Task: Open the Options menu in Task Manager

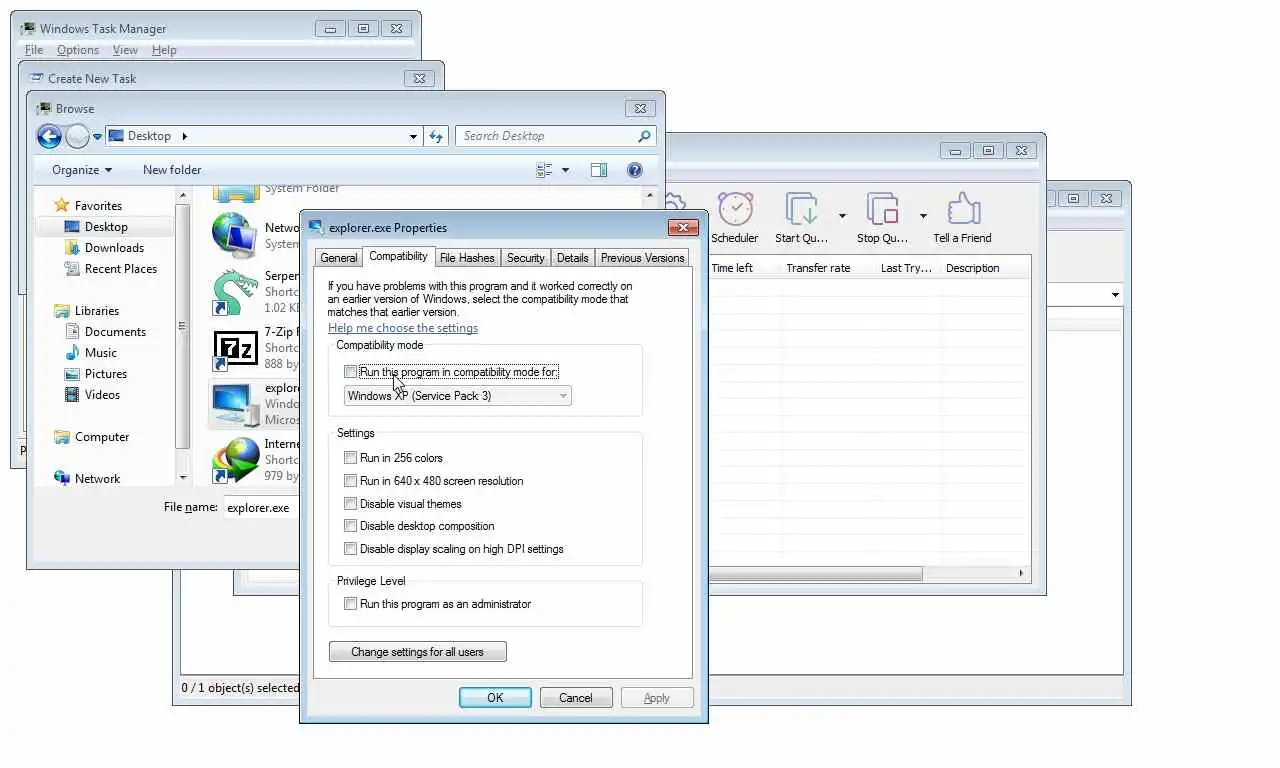Action: [77, 50]
